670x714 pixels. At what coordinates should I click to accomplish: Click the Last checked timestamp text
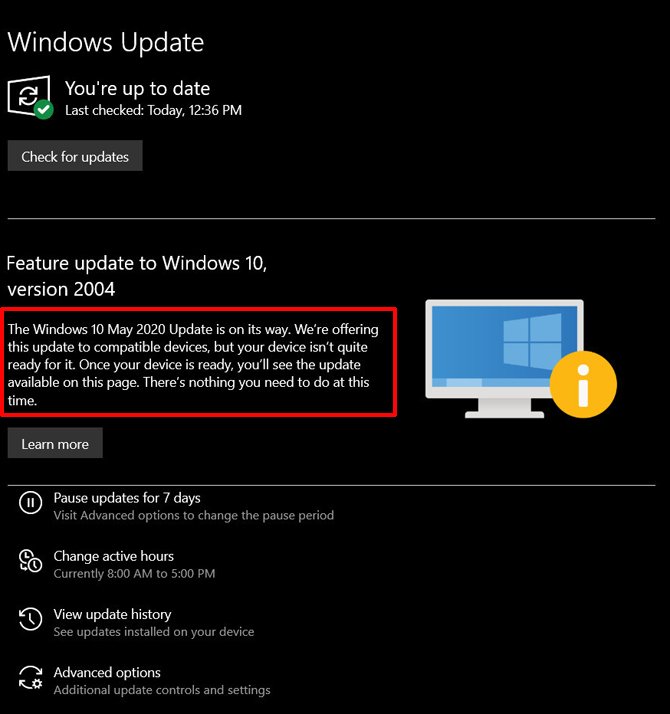[x=153, y=110]
